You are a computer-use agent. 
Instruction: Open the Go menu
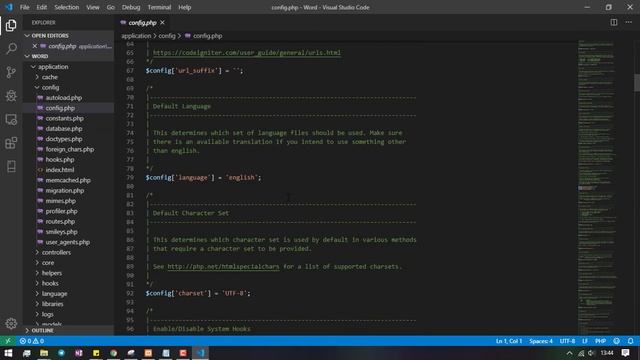[x=111, y=7]
